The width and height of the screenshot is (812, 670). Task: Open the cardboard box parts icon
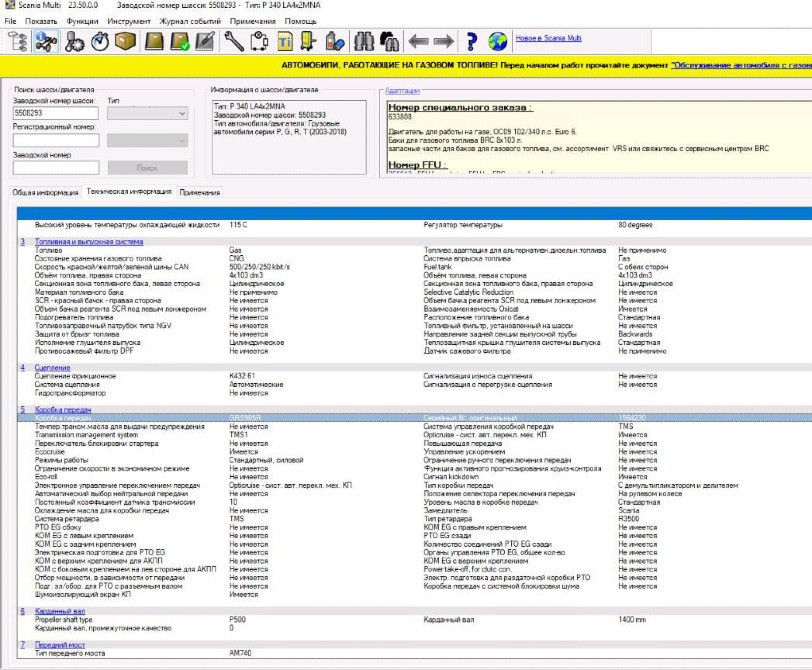126,41
